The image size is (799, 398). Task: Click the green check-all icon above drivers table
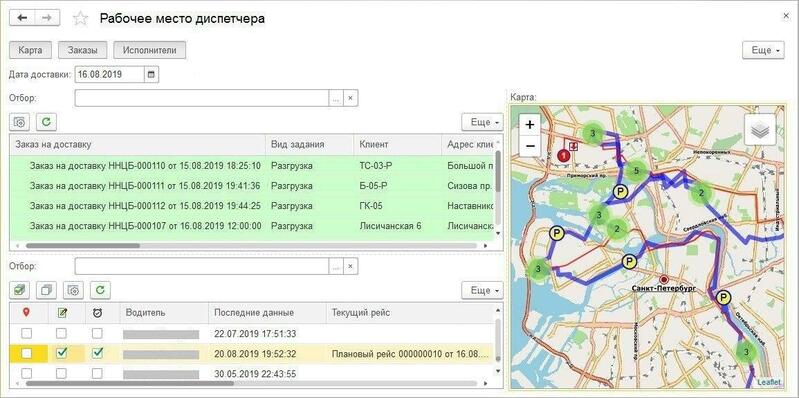[x=19, y=290]
